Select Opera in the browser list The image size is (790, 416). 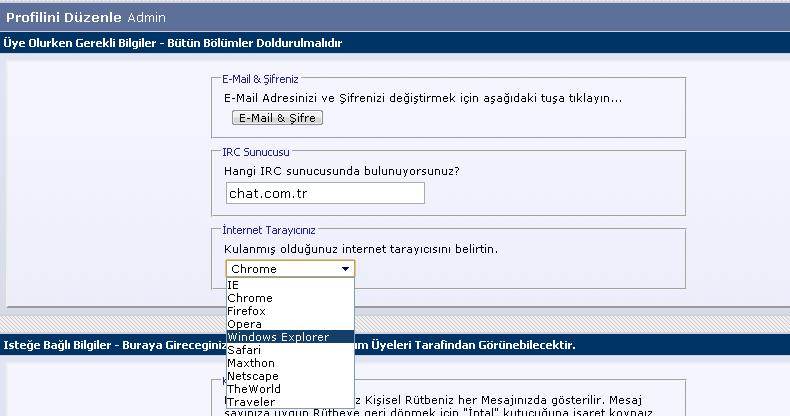point(290,324)
